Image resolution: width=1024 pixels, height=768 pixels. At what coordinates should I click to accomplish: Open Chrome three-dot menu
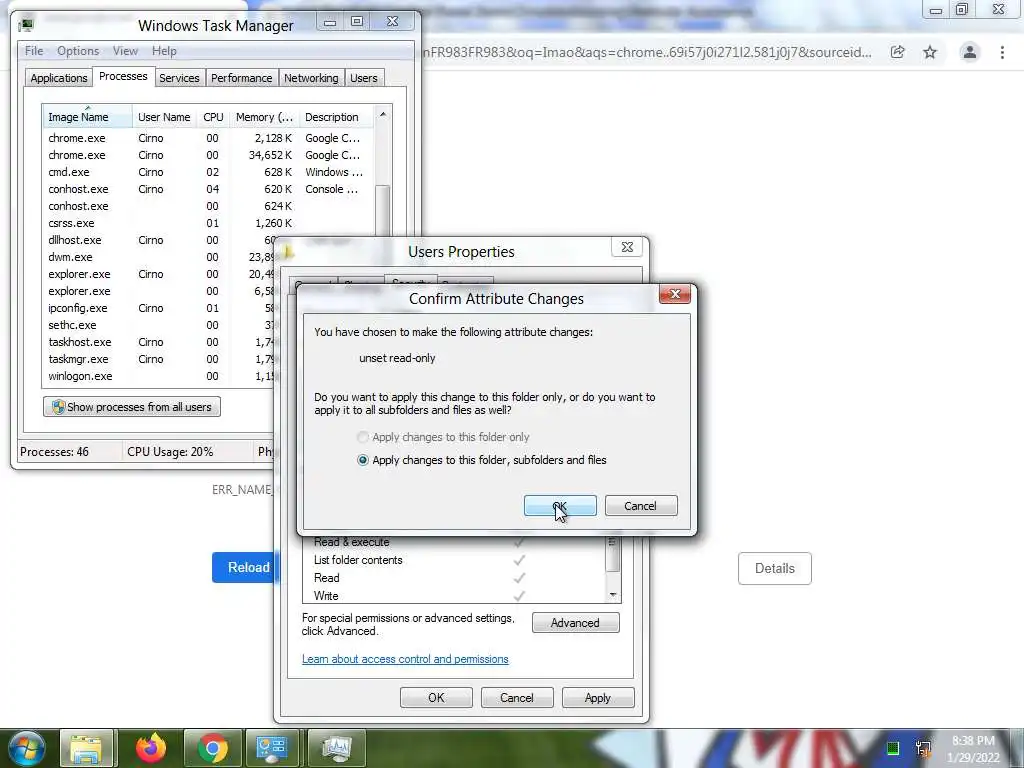click(1002, 52)
